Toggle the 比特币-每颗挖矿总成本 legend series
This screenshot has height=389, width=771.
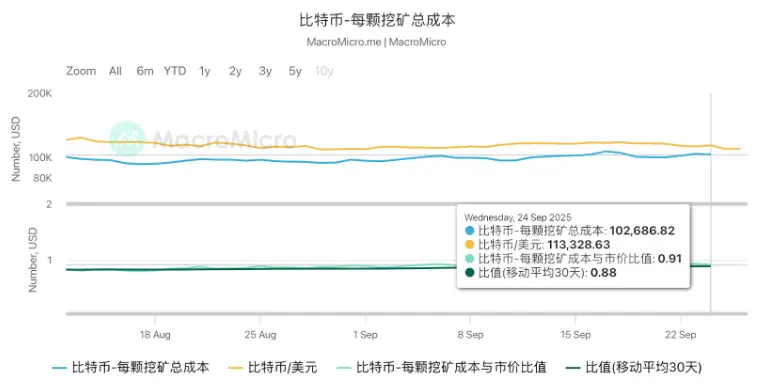coord(131,367)
